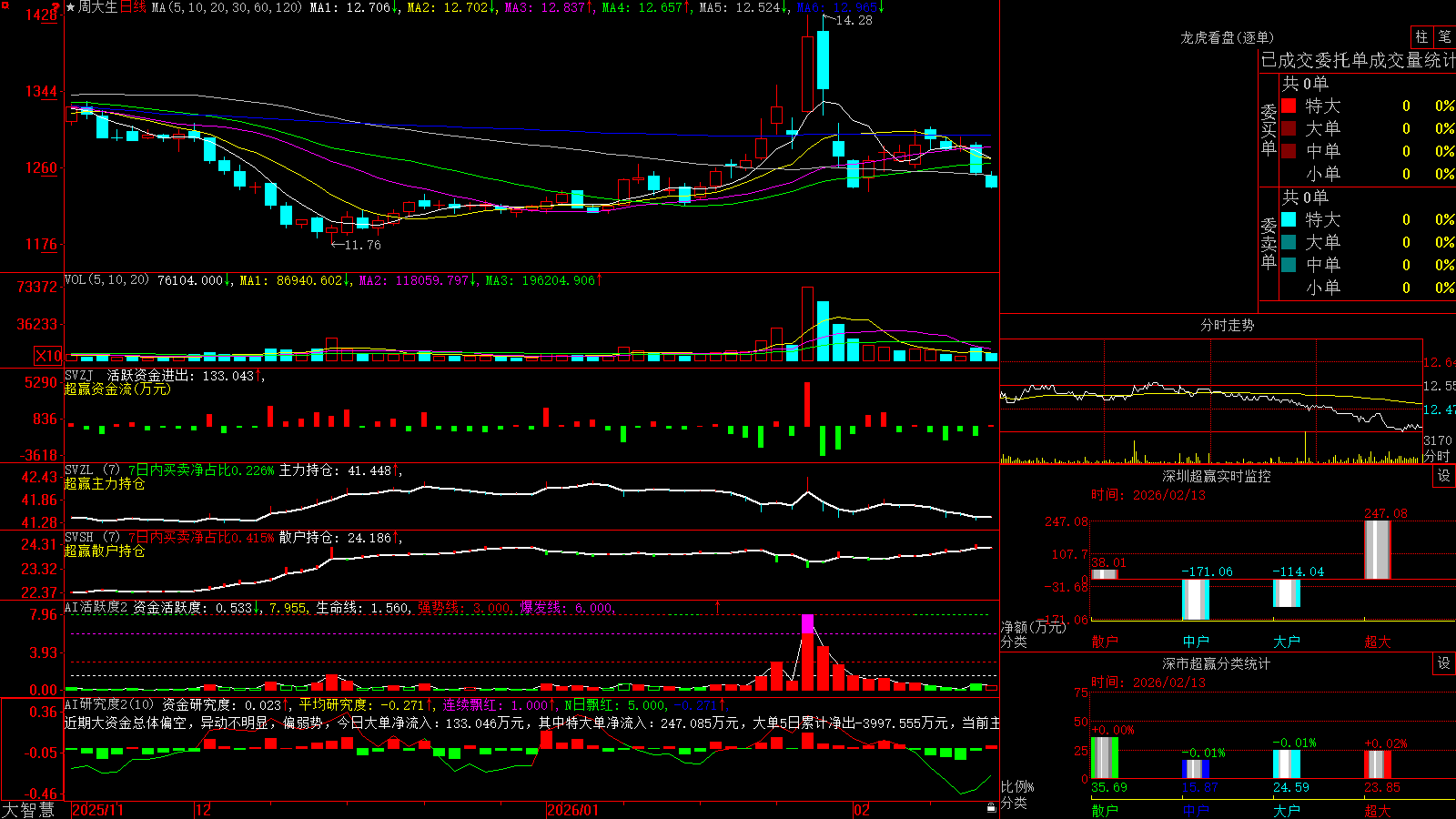Click the 日线 period label
This screenshot has height=819, width=1456.
click(x=133, y=7)
